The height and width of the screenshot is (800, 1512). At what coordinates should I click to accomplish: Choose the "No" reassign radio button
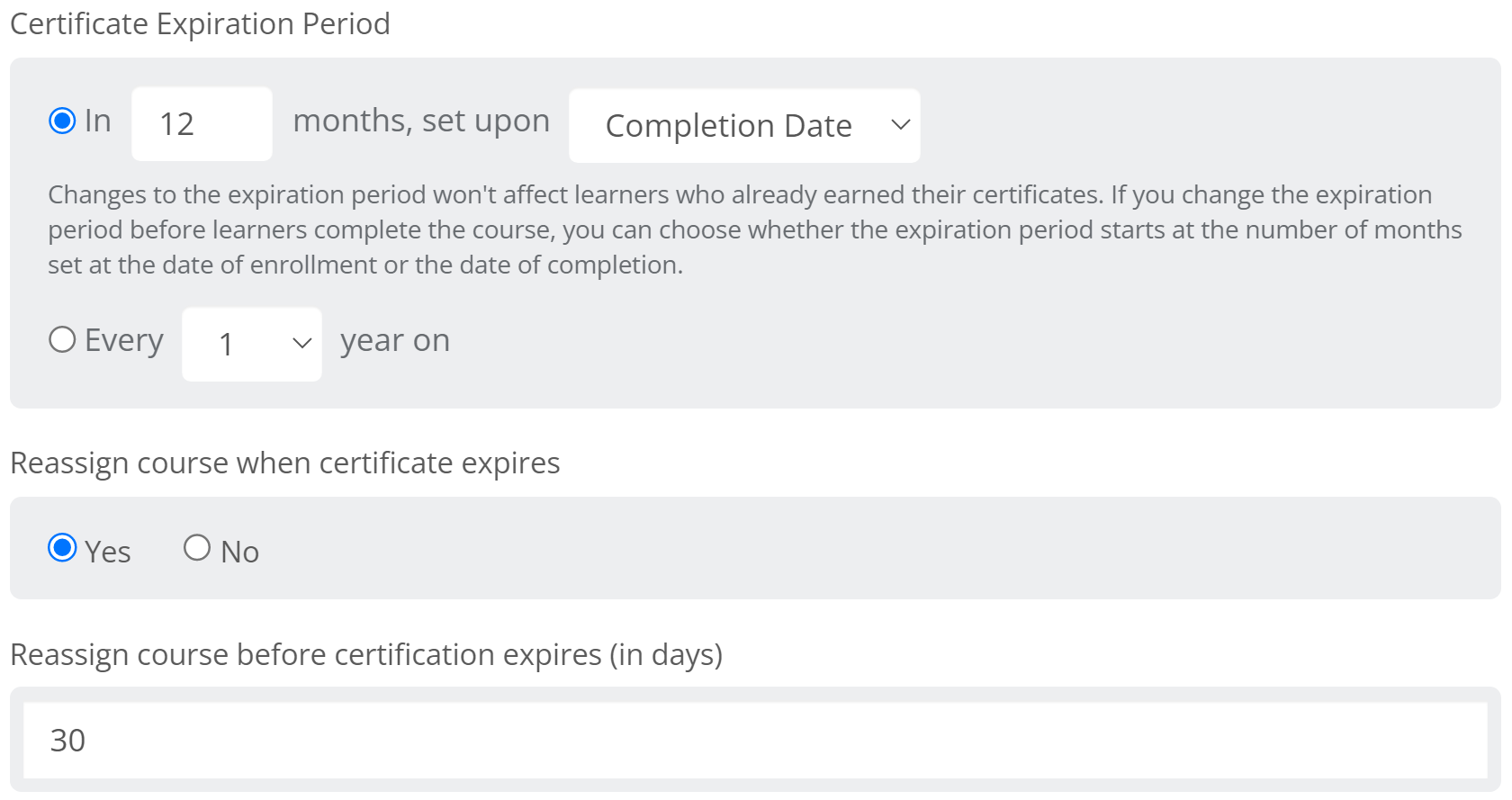197,547
